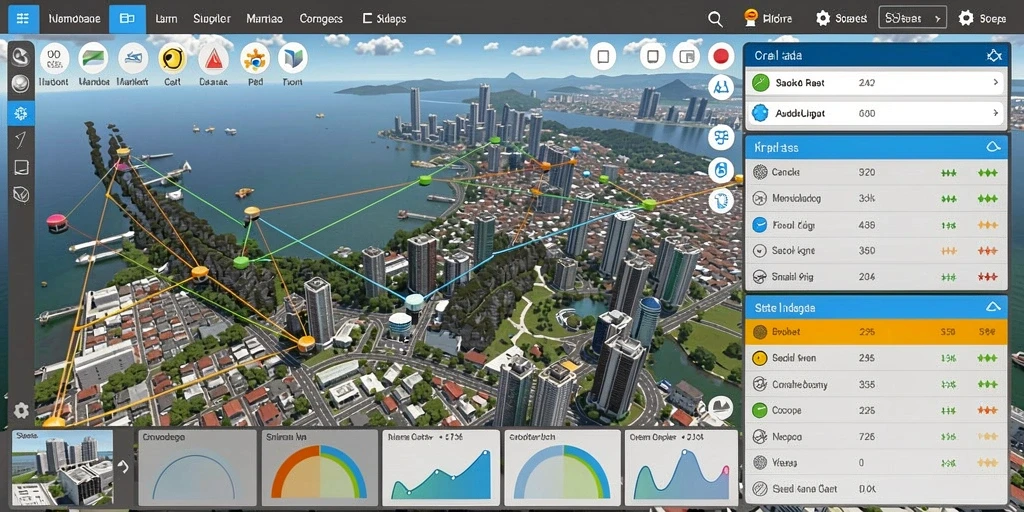Open the Corngers menu item

pos(321,19)
